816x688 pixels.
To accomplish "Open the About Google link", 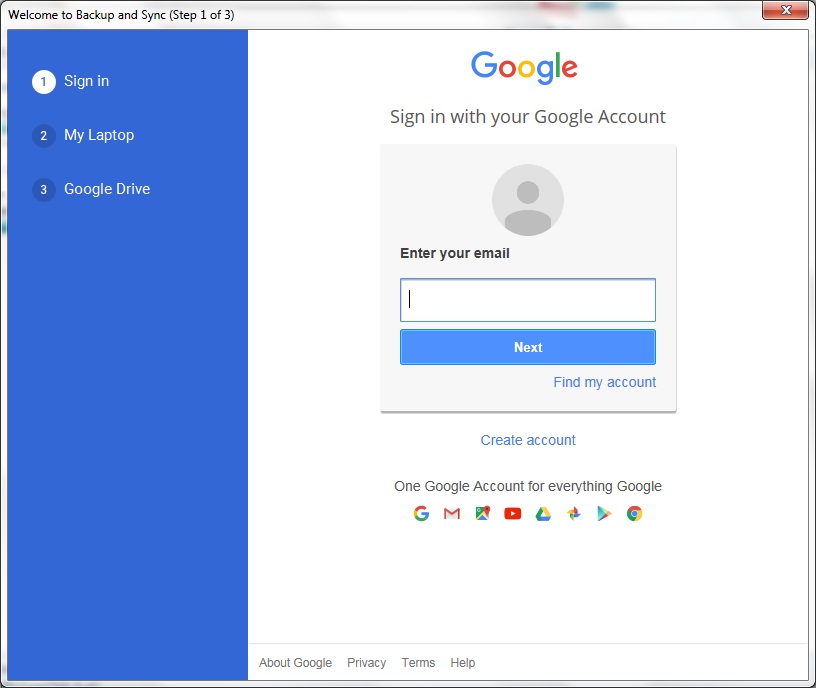I will (x=295, y=662).
